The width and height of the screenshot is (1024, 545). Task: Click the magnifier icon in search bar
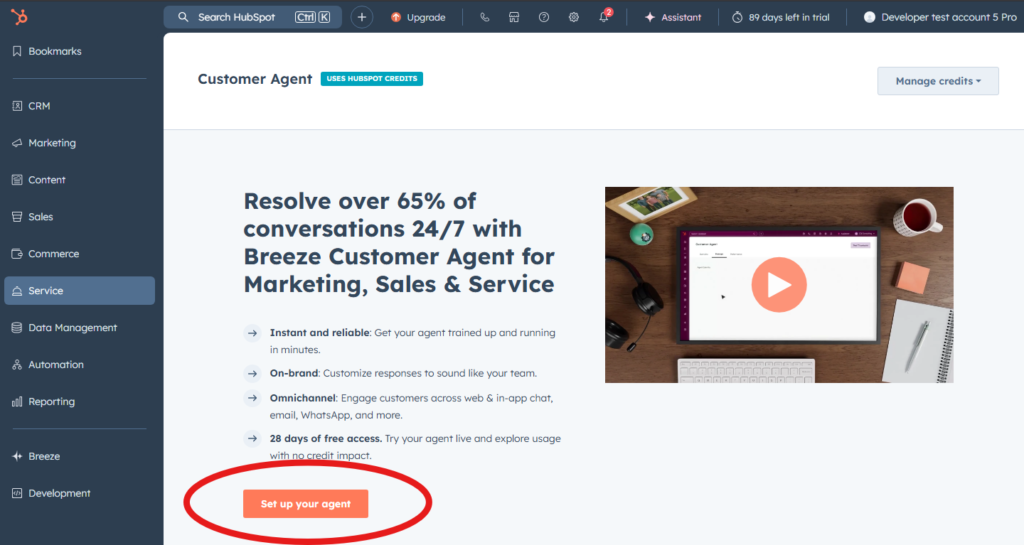(x=184, y=17)
